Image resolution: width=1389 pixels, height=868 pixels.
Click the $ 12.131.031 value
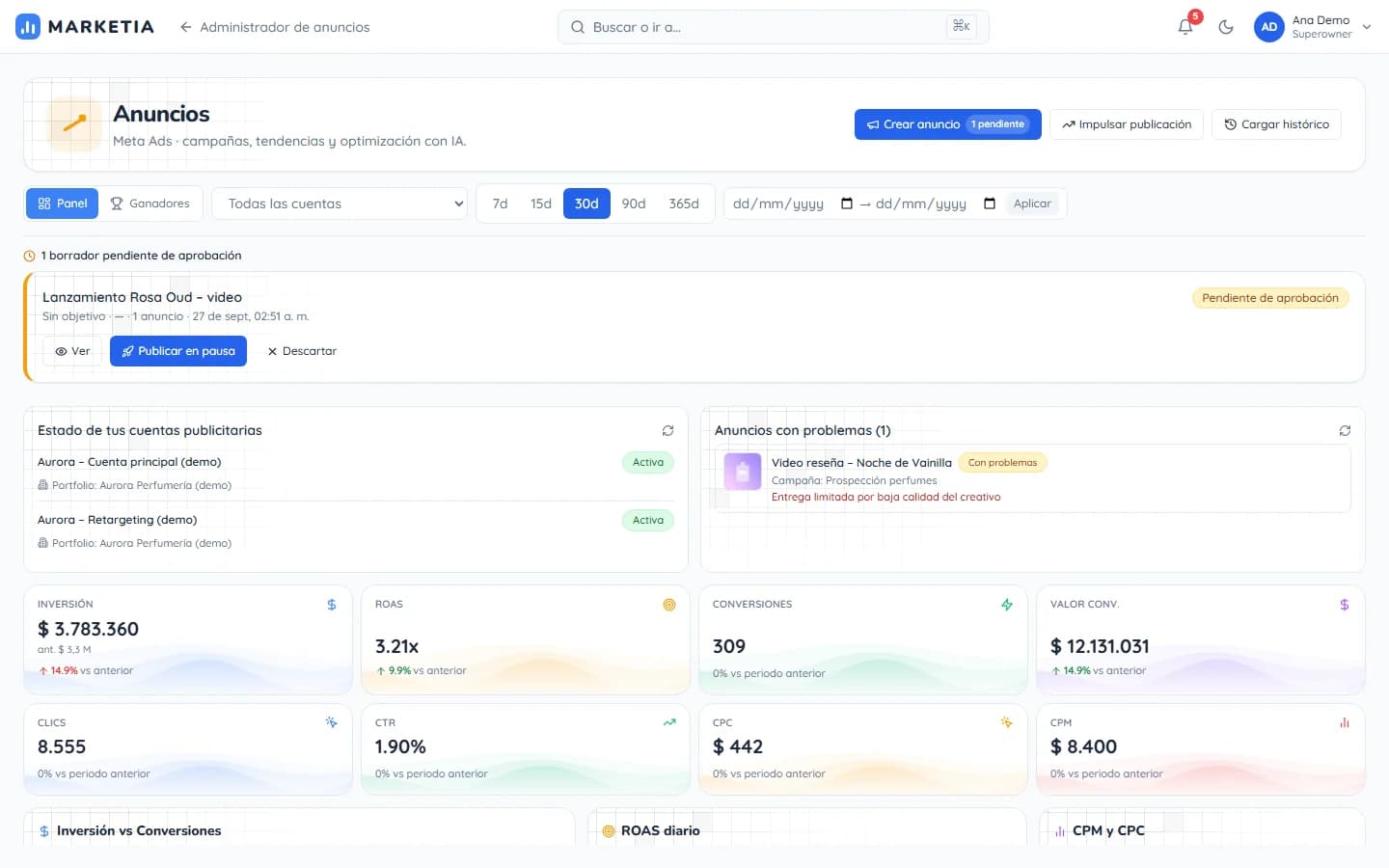(x=1100, y=646)
